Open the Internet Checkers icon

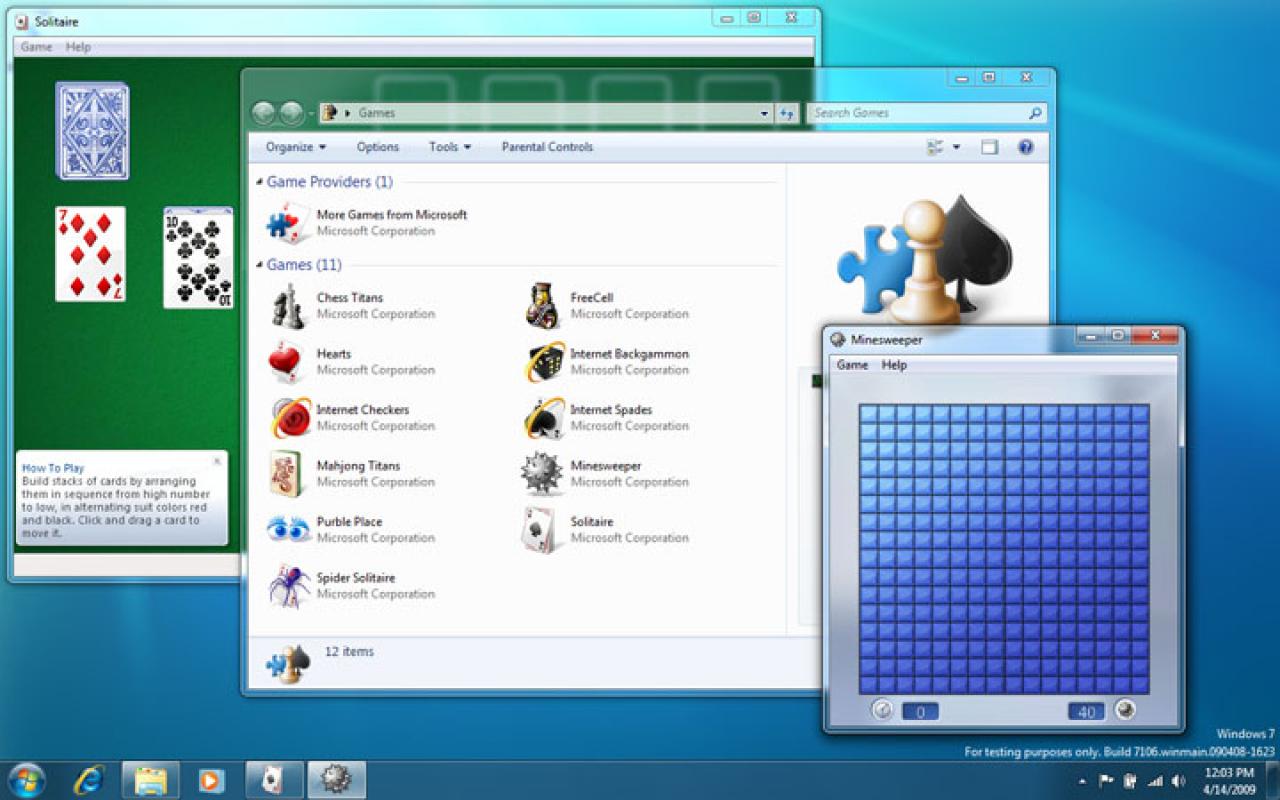(290, 418)
